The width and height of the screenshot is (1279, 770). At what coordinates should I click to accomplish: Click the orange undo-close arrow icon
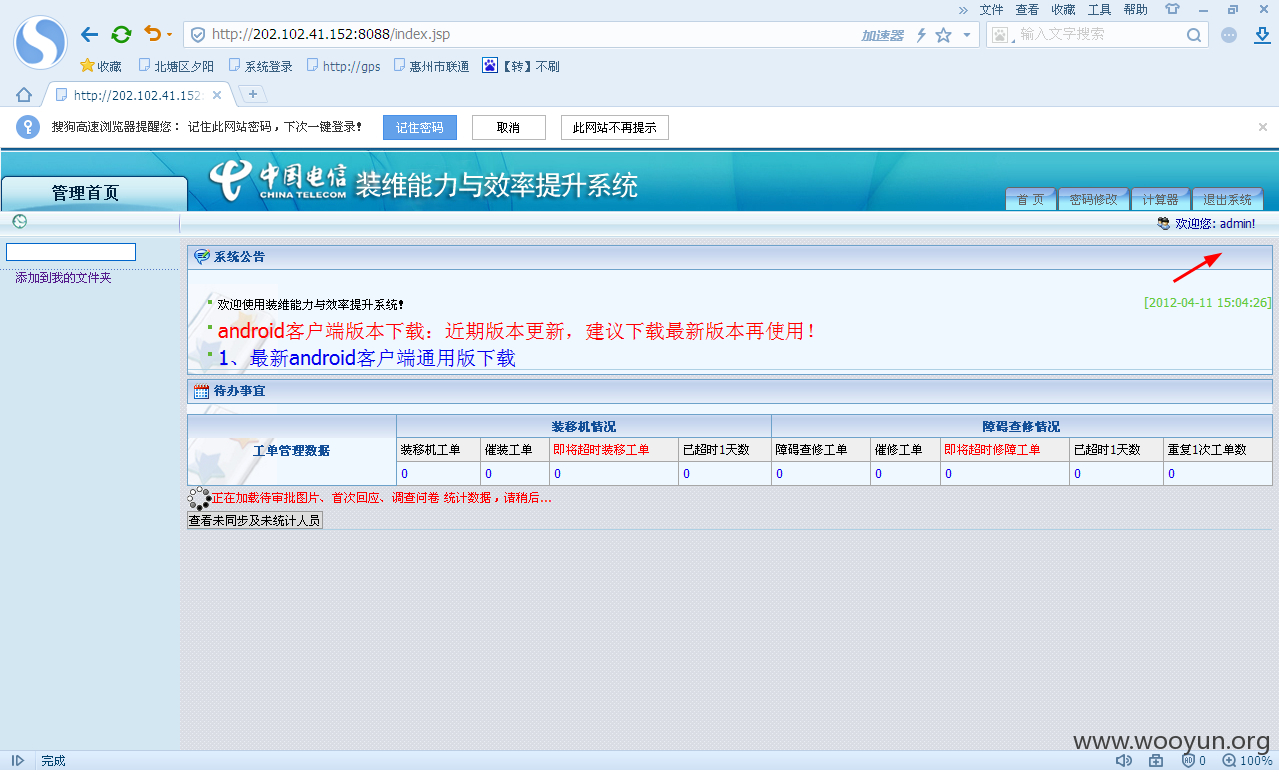152,34
